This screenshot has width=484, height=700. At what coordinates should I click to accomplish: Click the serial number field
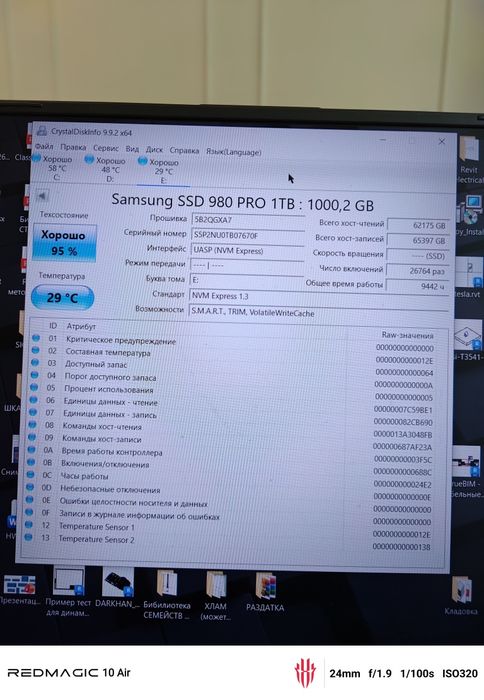[247, 236]
